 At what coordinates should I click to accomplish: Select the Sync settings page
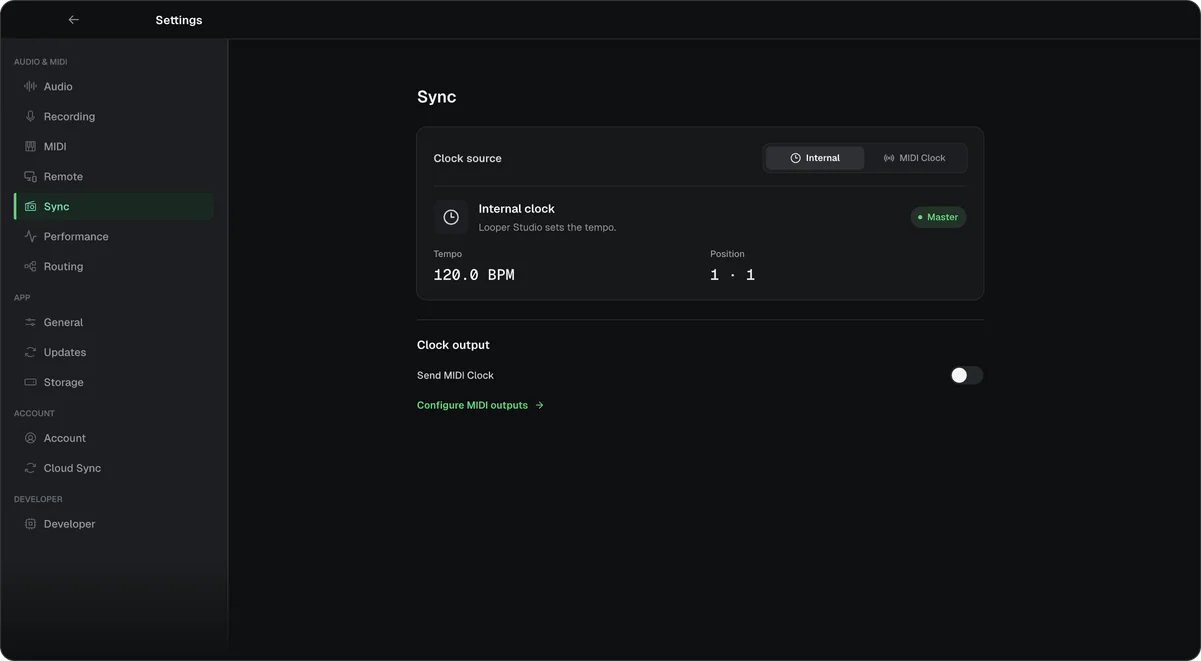coord(114,207)
